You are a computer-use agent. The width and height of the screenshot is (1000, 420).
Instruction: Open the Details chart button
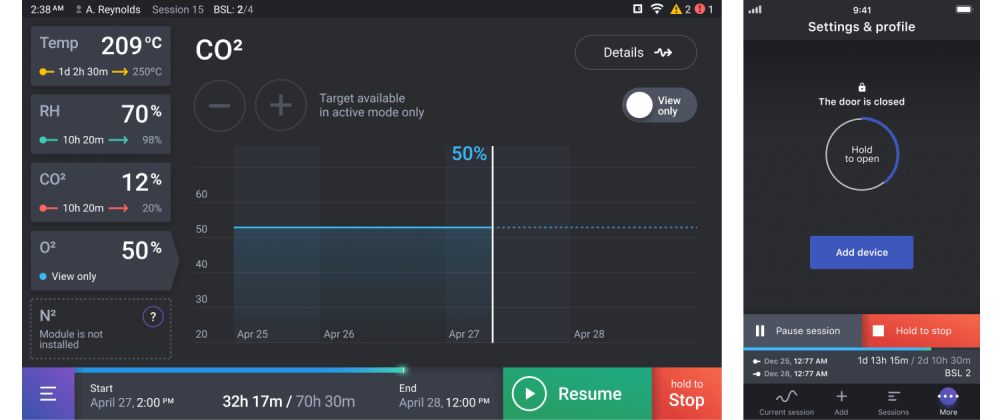(x=635, y=53)
